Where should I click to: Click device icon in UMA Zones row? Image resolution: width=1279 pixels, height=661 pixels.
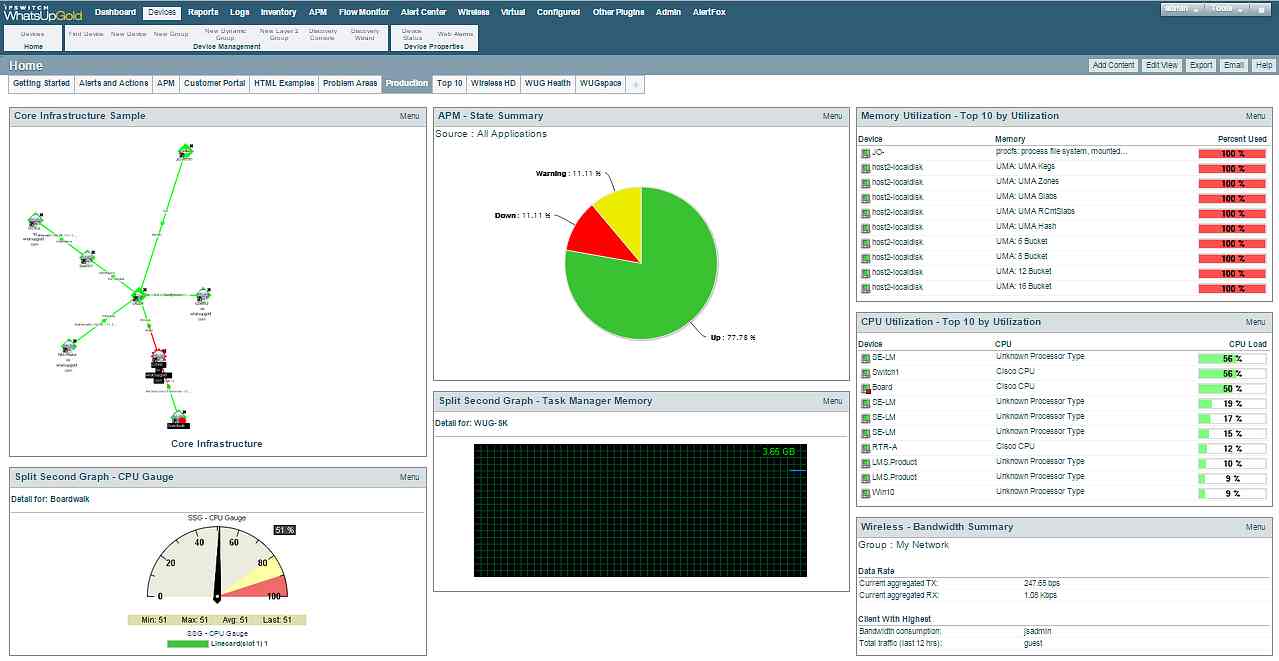click(x=866, y=183)
